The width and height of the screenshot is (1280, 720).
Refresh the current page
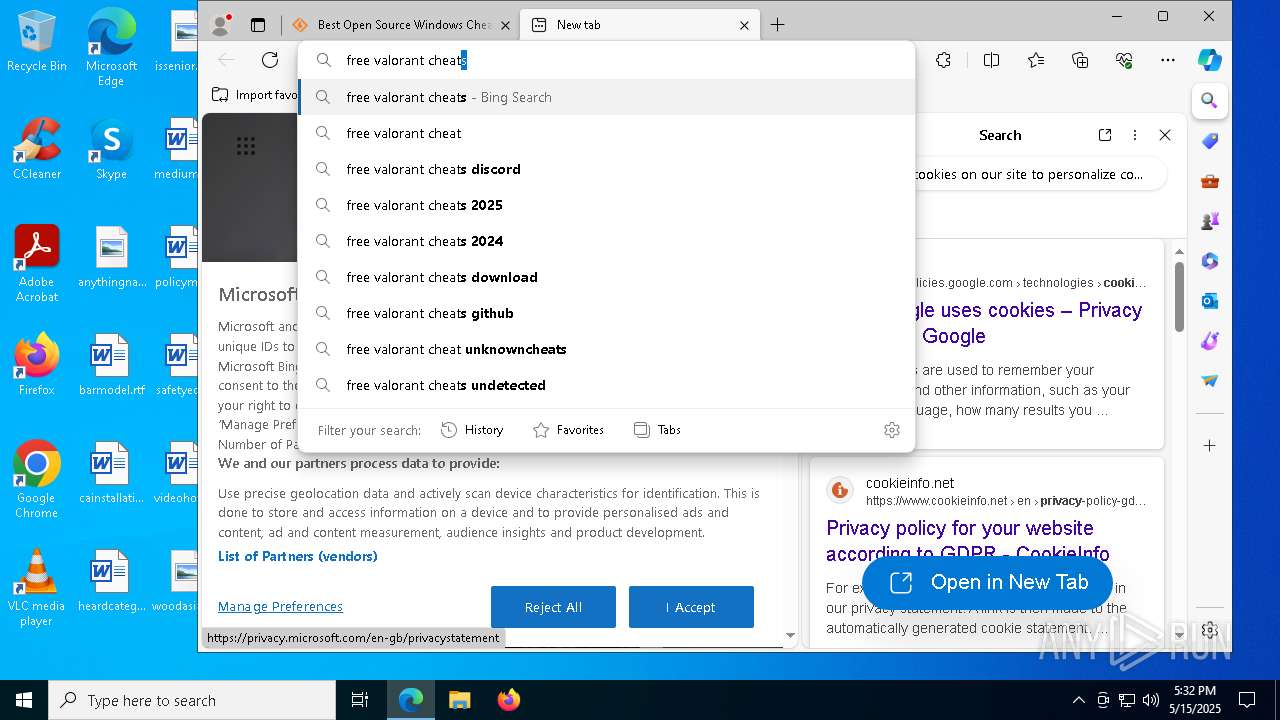(x=269, y=60)
